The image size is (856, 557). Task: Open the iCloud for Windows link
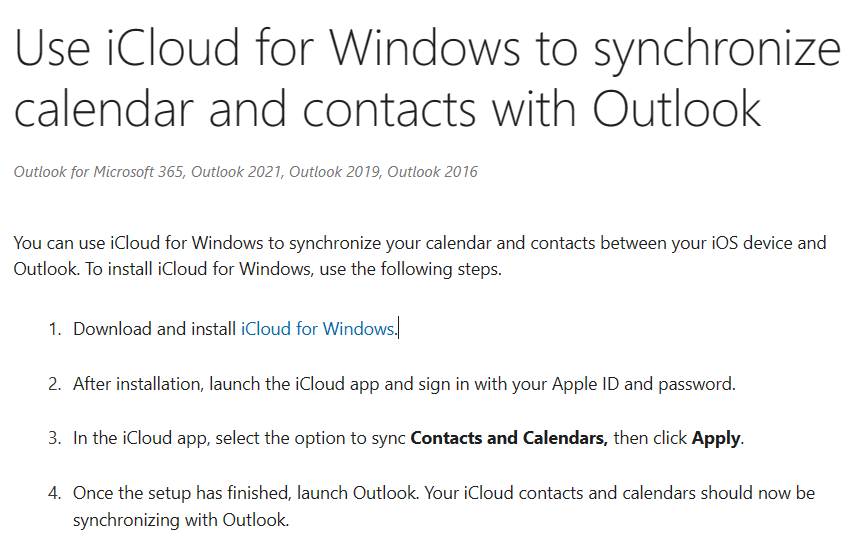click(x=318, y=328)
